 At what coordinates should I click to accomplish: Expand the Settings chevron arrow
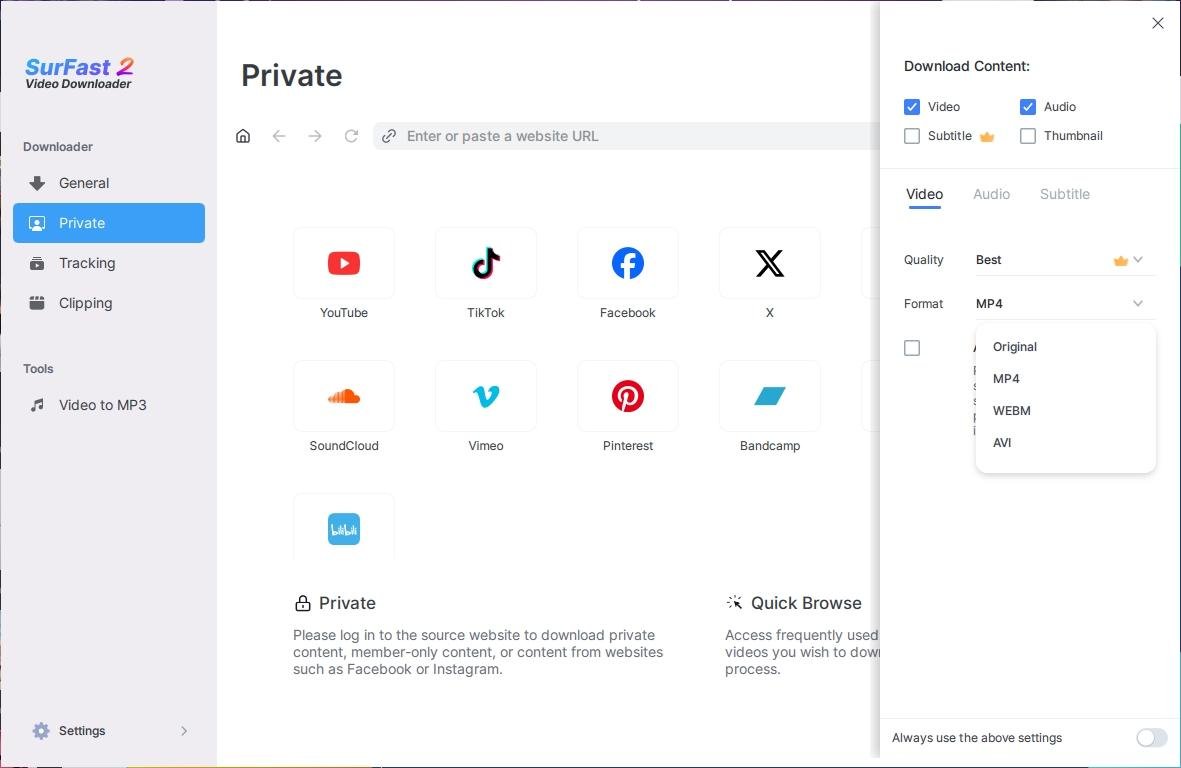pos(184,730)
